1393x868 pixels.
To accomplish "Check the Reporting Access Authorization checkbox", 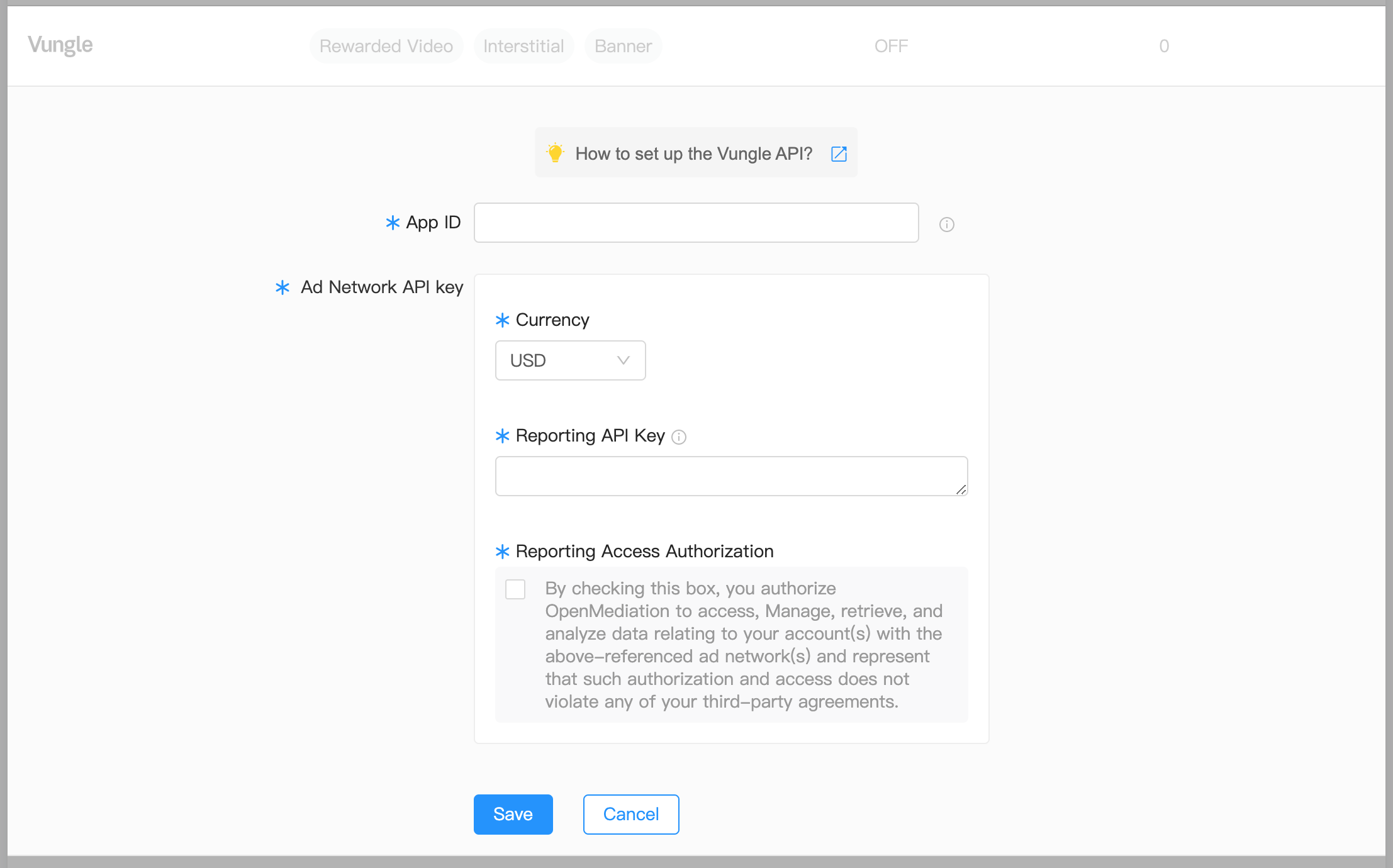I will coord(515,589).
